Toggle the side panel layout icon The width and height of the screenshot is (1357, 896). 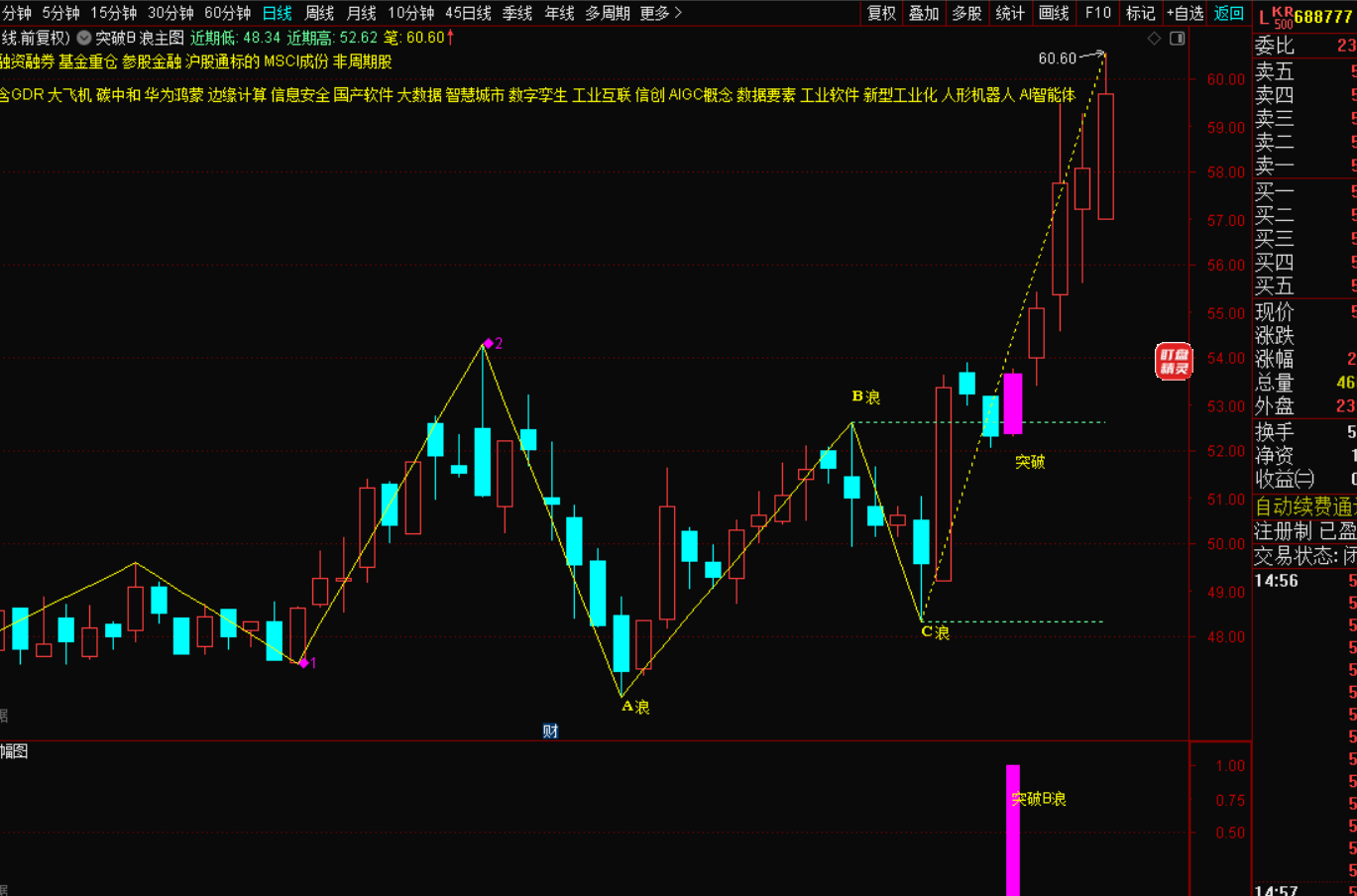(1178, 39)
